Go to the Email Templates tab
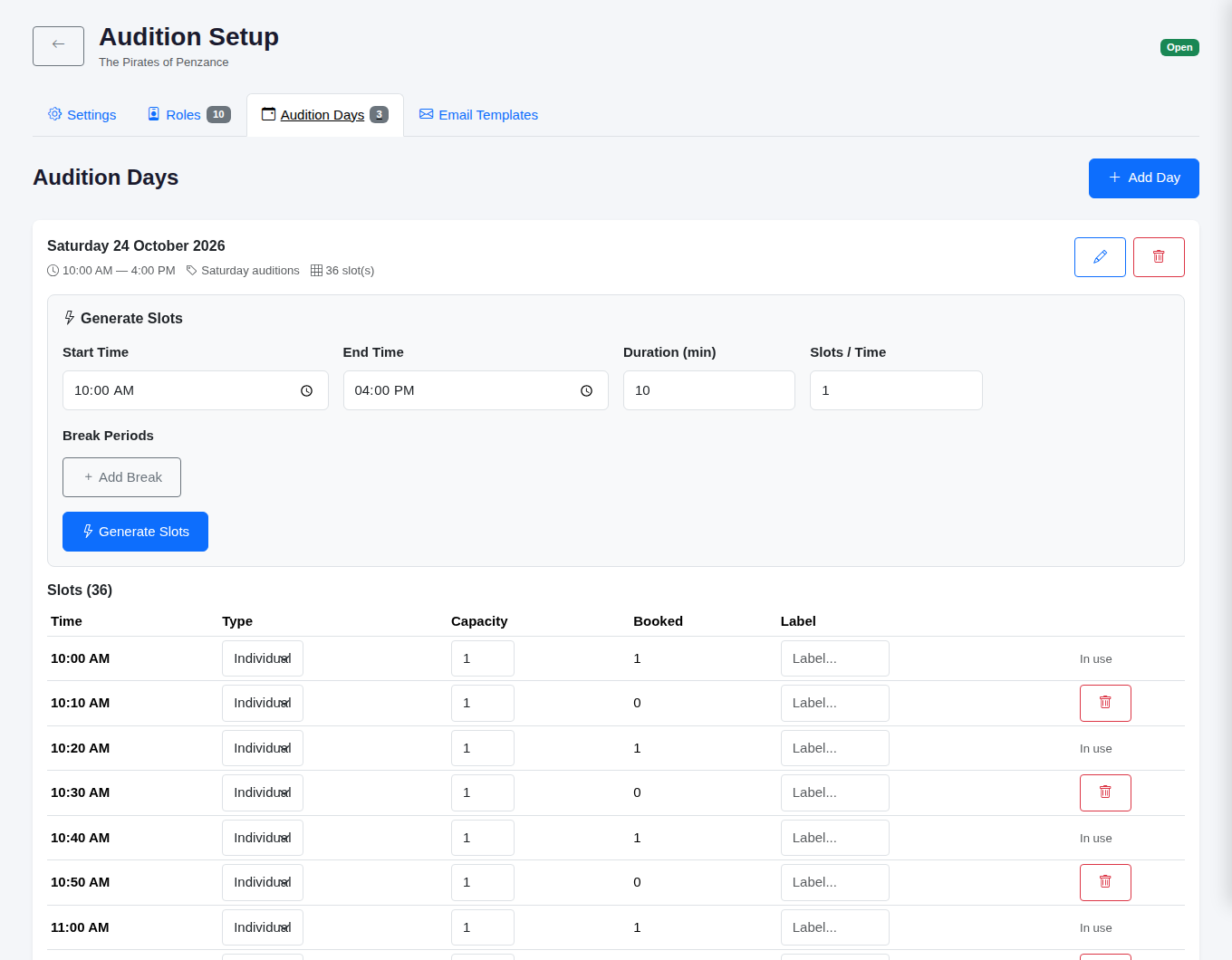Screen dimensions: 1232x960 click(x=478, y=115)
